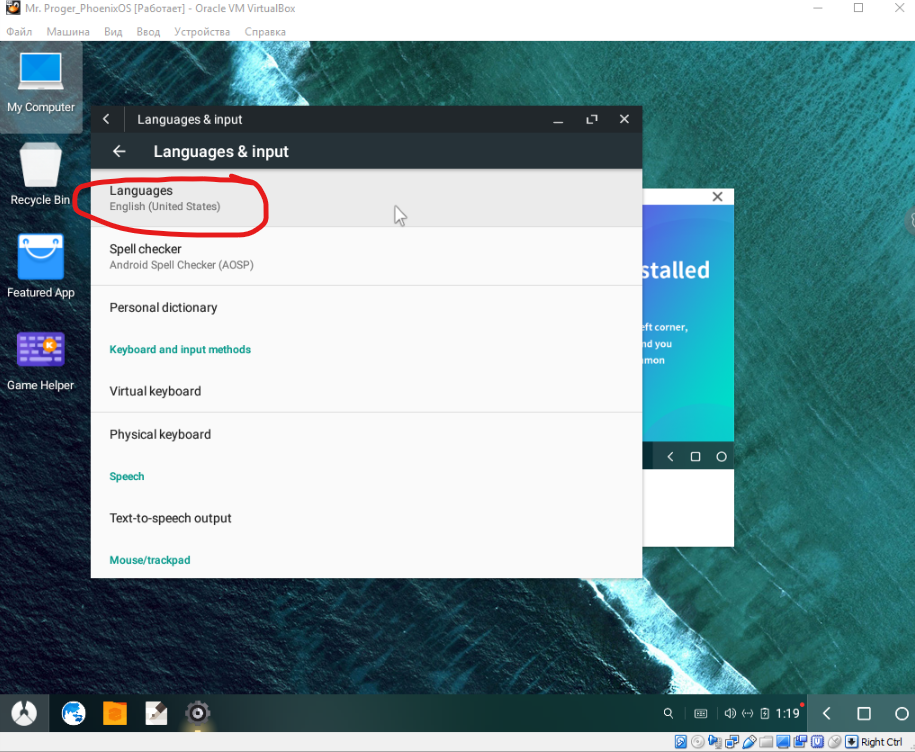Click the battery indicator in the status bar
The image size is (915, 752).
766,713
